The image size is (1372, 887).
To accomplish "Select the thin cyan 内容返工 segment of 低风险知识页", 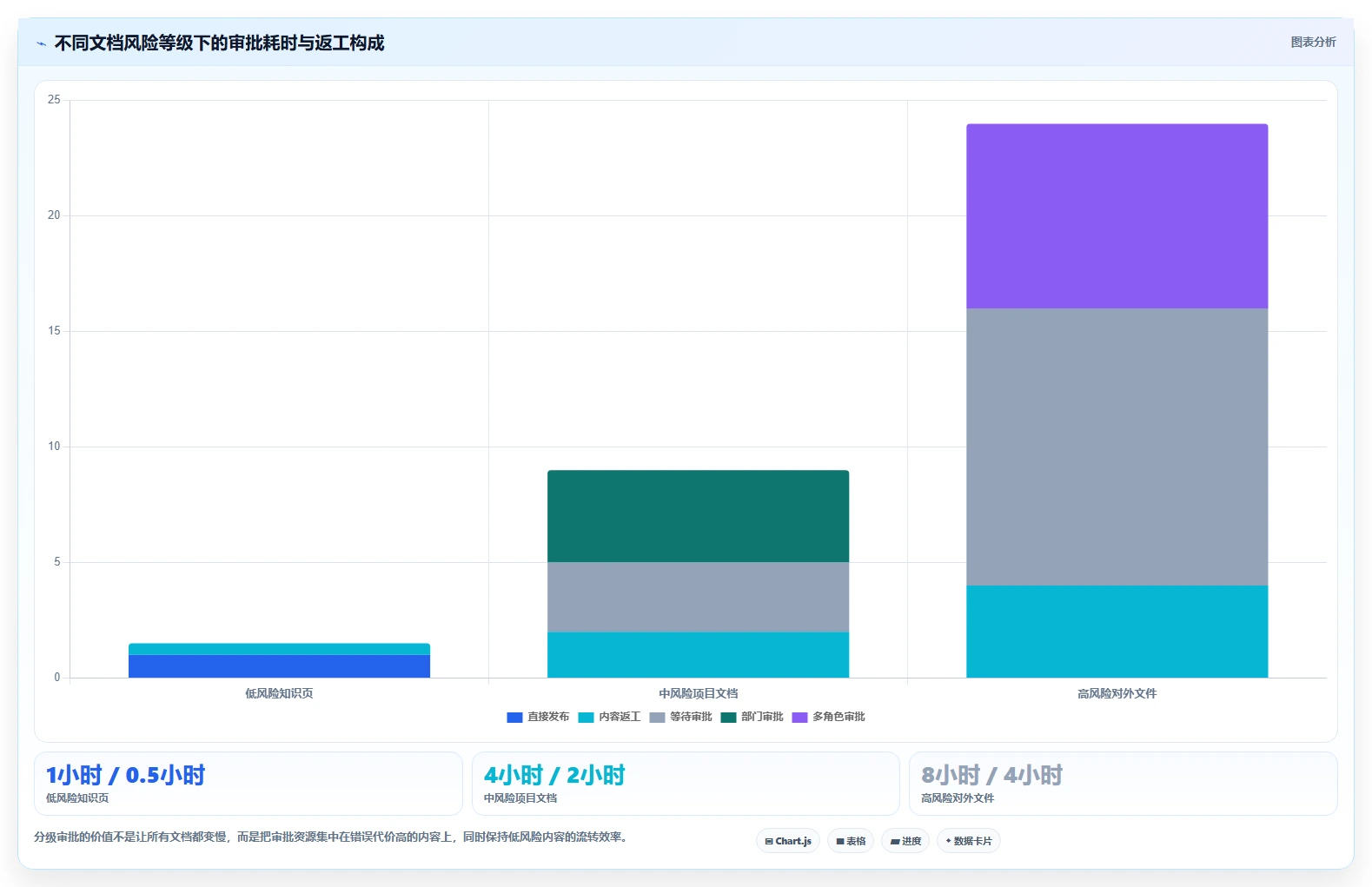I will tap(279, 649).
